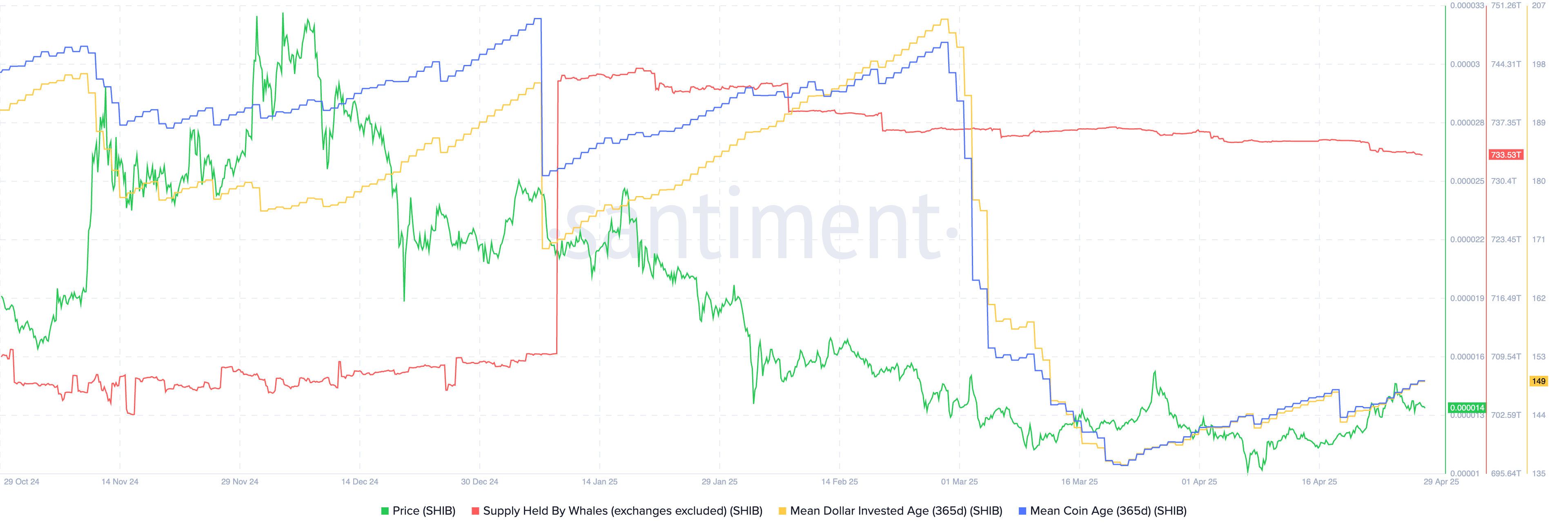Click the blue Mean Coin Age swatch
Screen dimensions: 1568x531
coord(1022,511)
